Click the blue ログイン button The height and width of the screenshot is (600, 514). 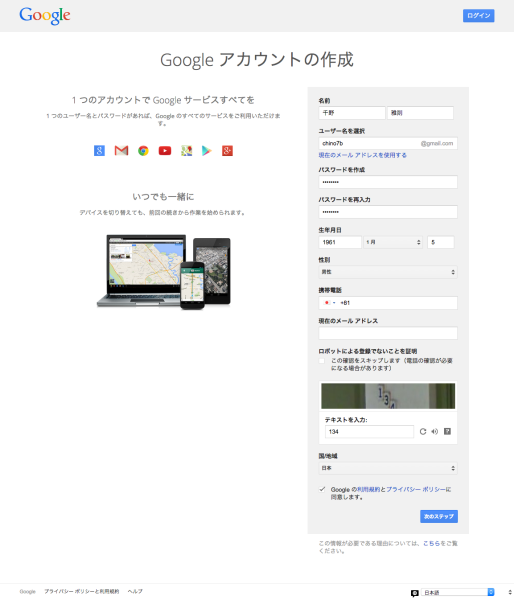tap(478, 16)
